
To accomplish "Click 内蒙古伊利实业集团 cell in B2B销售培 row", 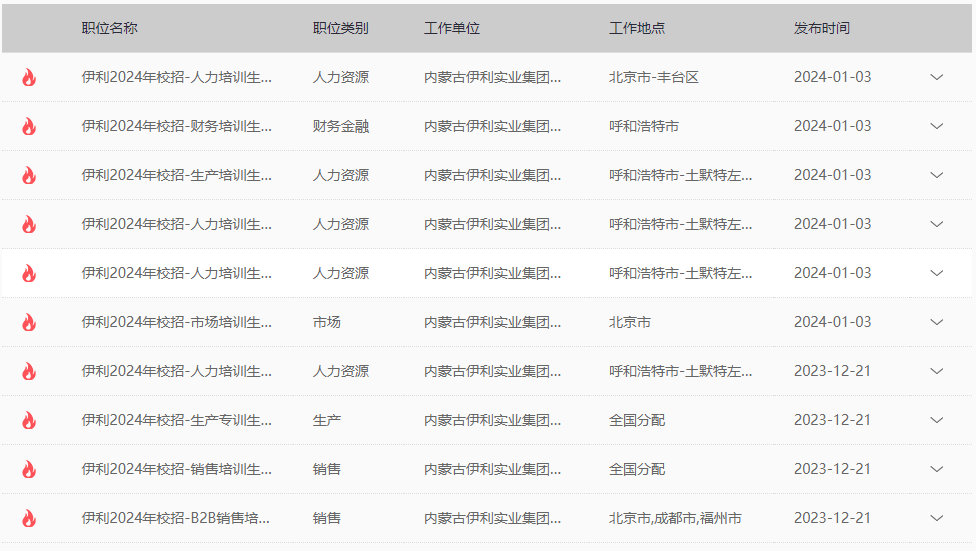I will coord(492,519).
